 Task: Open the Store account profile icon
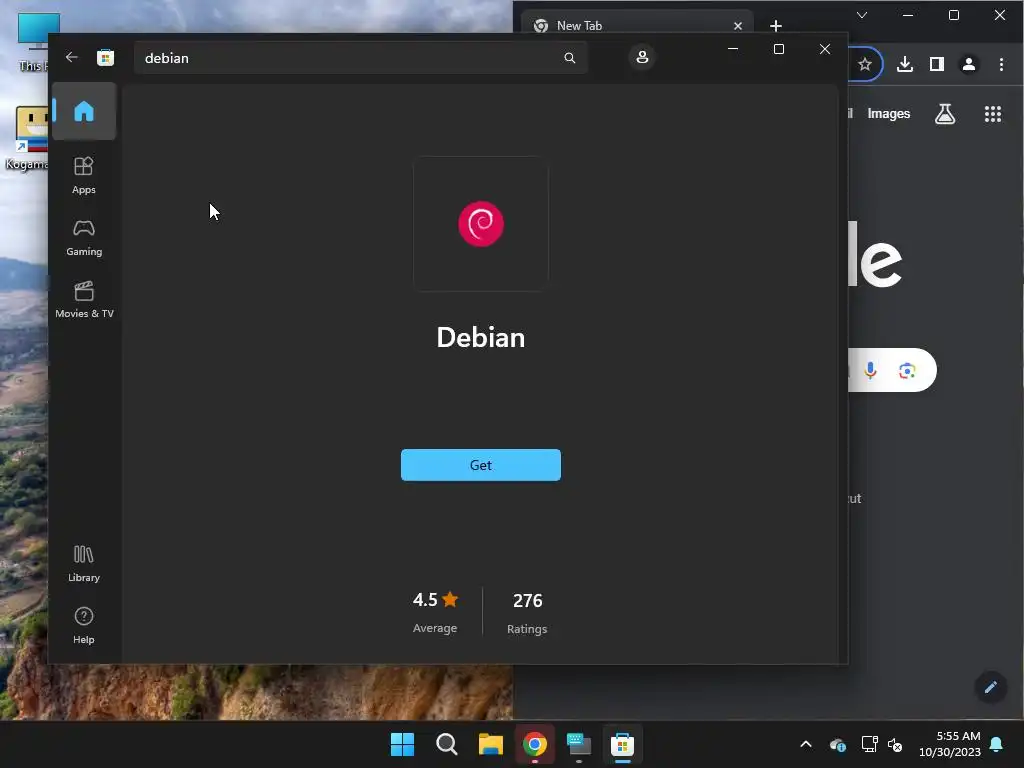[x=642, y=57]
